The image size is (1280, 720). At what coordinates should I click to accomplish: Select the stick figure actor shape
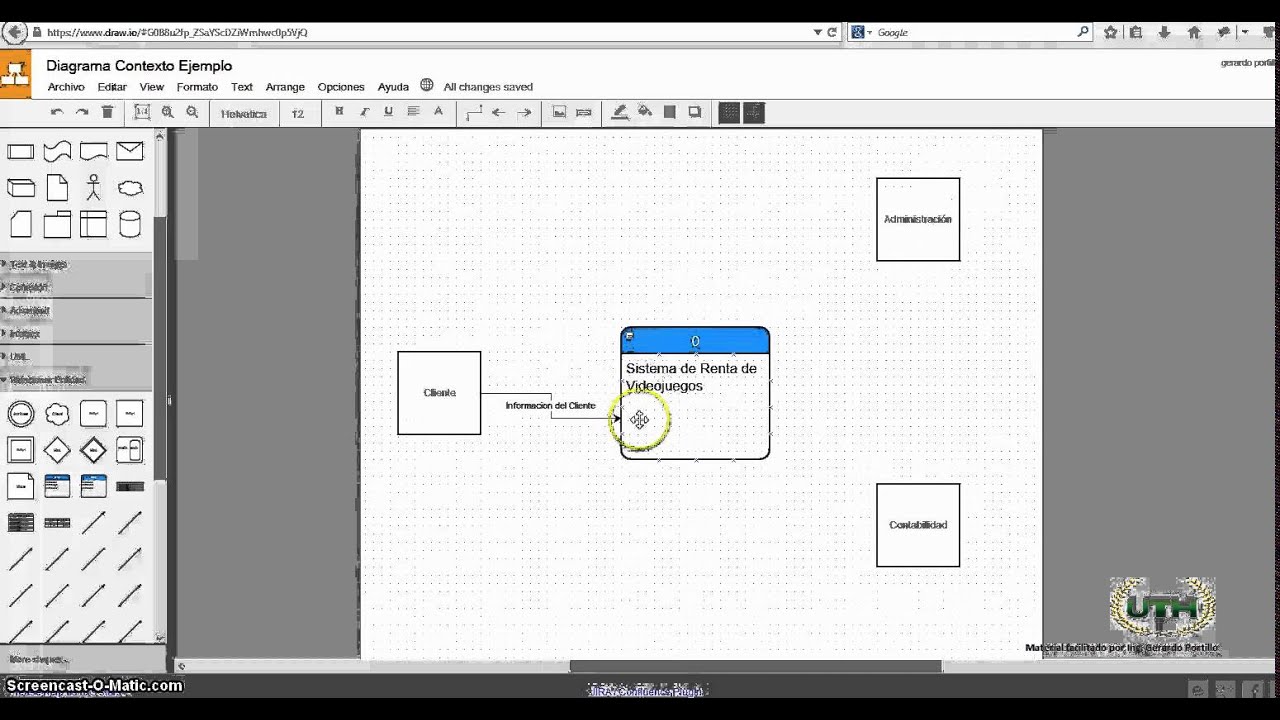tap(93, 188)
